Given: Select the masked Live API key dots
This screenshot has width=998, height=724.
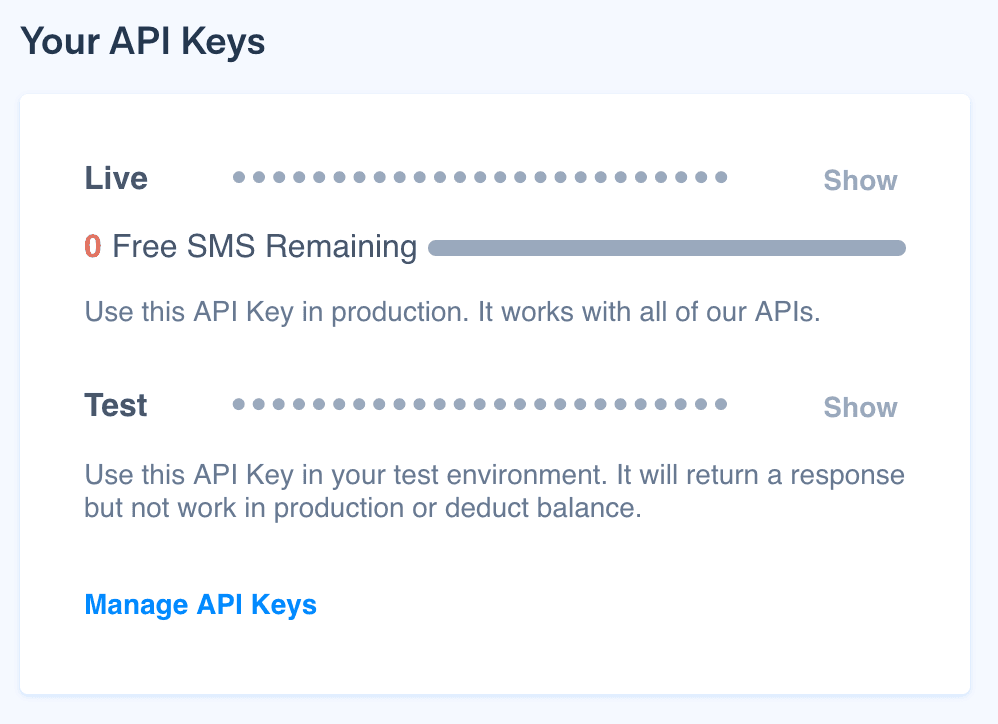Looking at the screenshot, I should pos(480,178).
